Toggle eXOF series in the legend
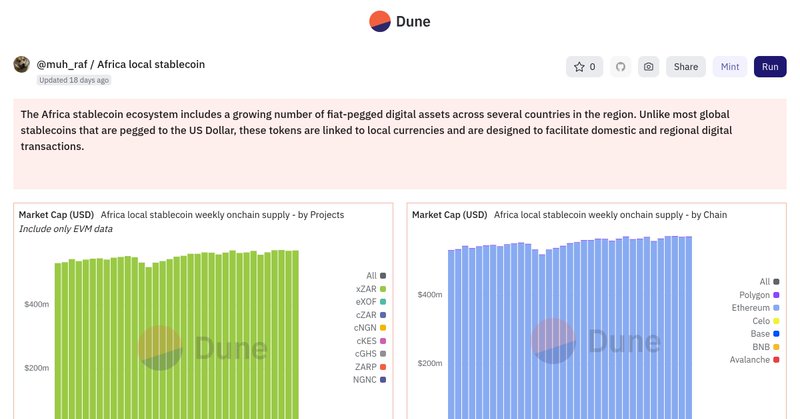Screen dimensions: 800x419 coord(371,302)
